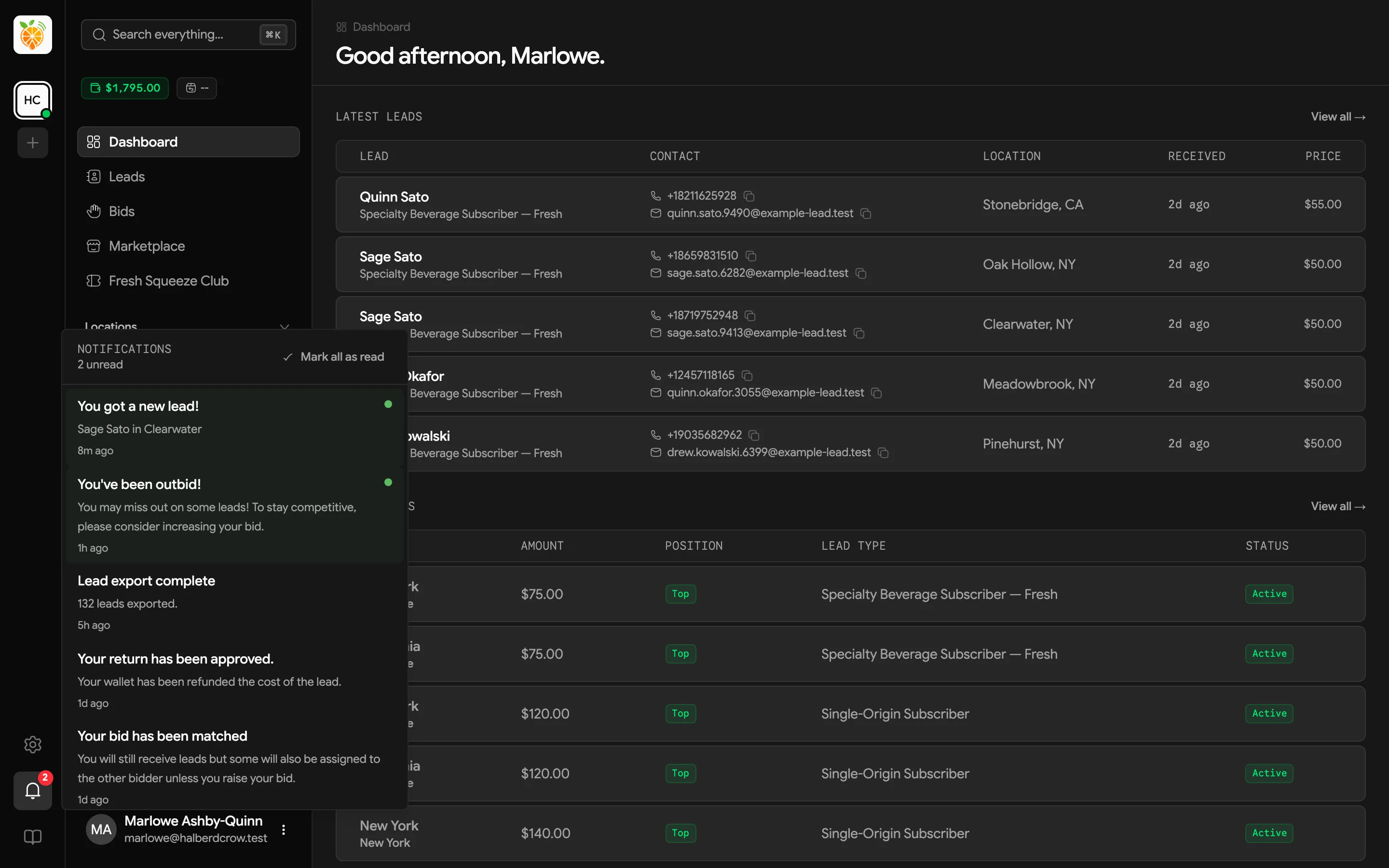This screenshot has width=1389, height=868.
Task: Copy sage.sato.6282 email address
Action: tap(861, 273)
